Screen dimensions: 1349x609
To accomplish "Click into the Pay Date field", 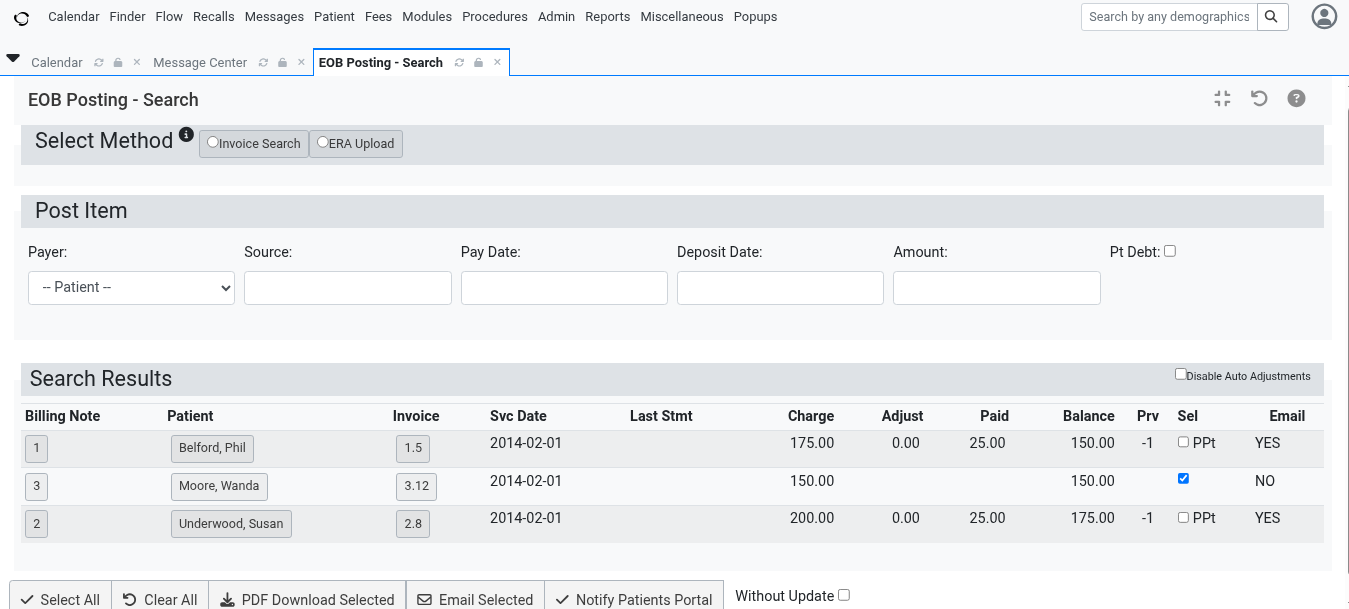I will pos(564,288).
